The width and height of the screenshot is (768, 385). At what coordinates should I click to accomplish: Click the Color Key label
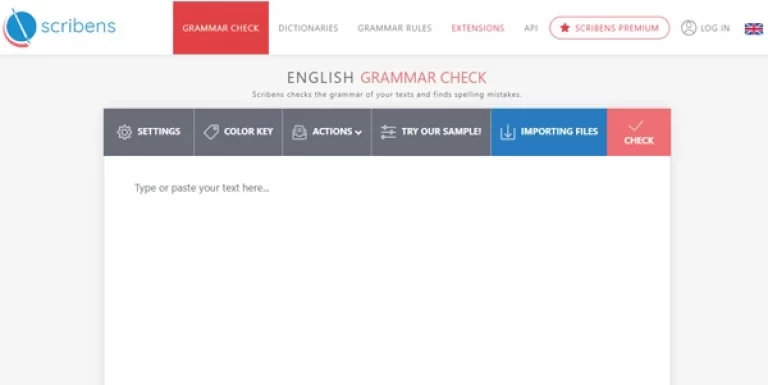pyautogui.click(x=248, y=131)
